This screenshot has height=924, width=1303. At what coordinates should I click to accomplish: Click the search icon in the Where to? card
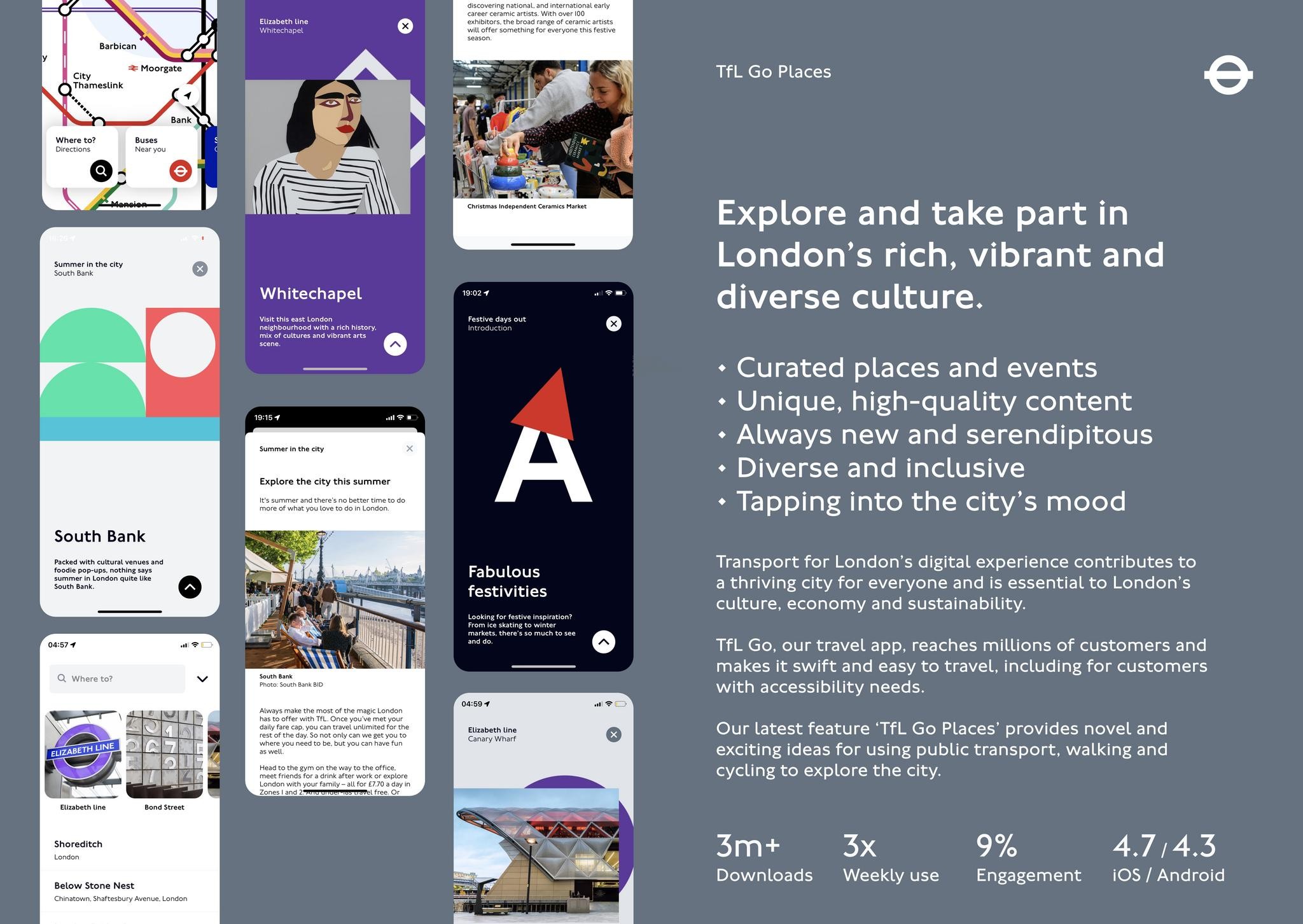tap(101, 171)
